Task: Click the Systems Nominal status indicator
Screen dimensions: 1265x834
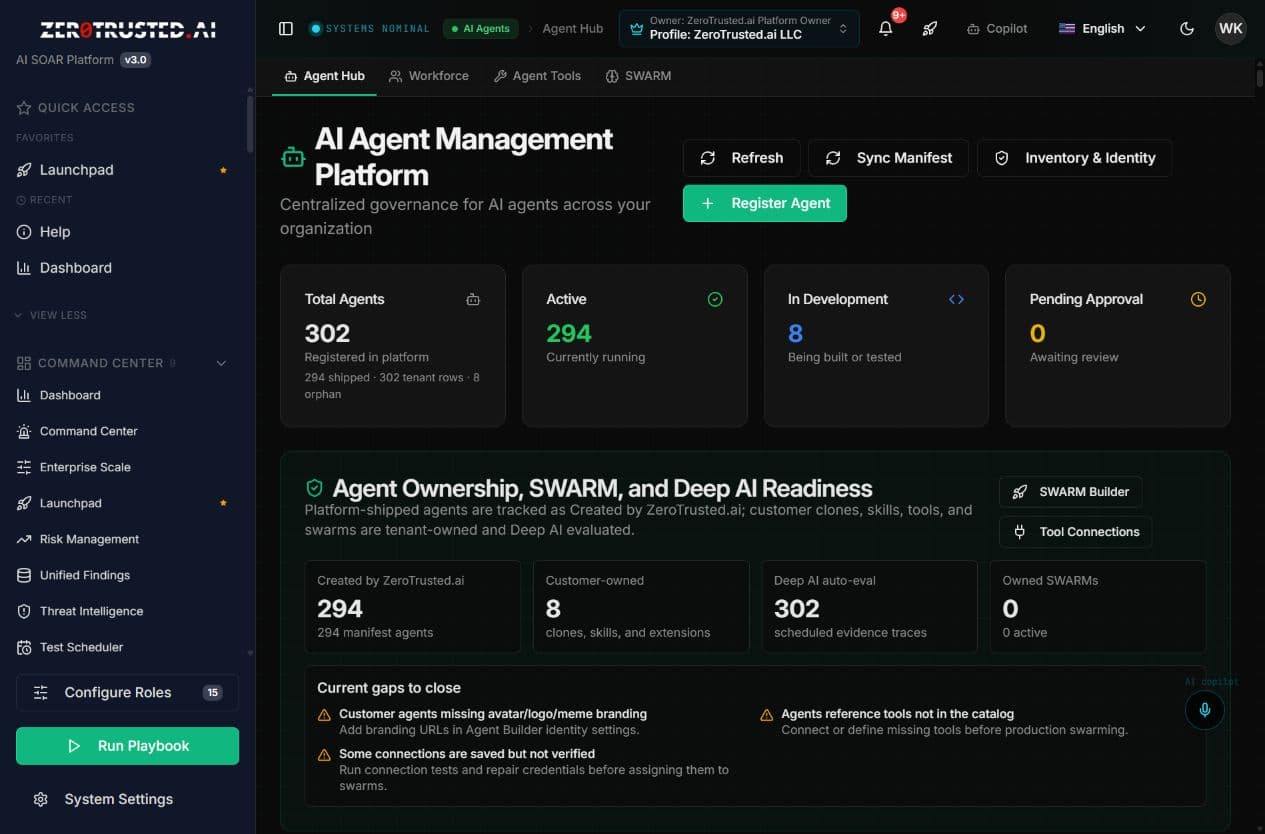Action: 370,29
